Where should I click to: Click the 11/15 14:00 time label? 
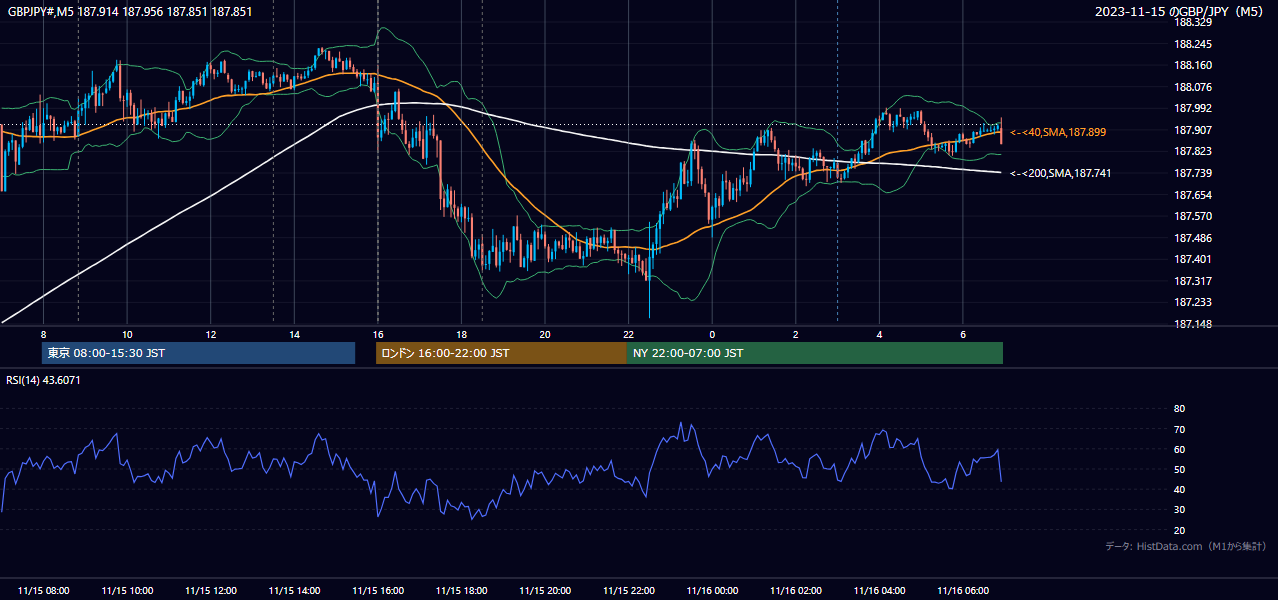coord(294,591)
